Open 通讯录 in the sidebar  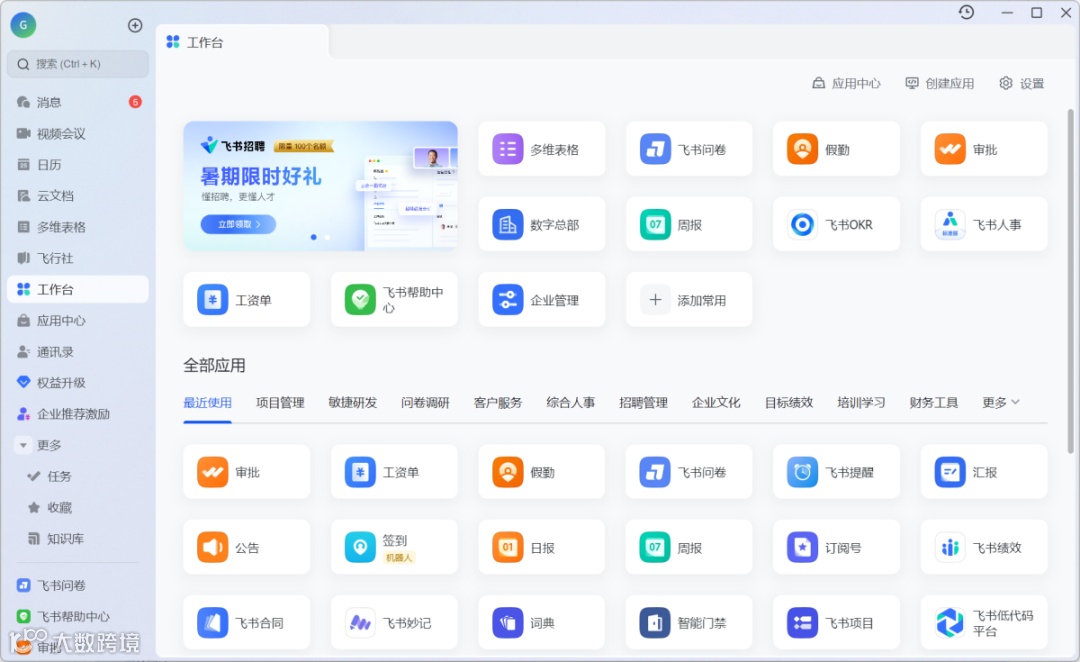[78, 352]
